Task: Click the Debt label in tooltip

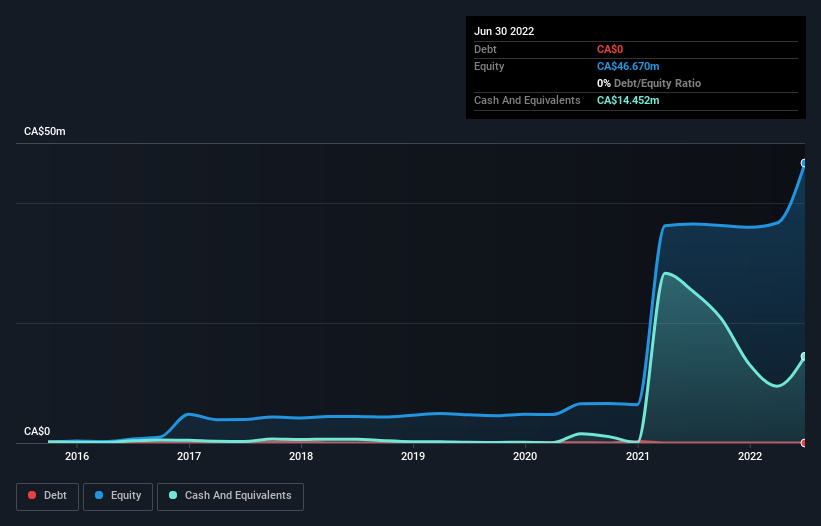Action: click(x=485, y=49)
